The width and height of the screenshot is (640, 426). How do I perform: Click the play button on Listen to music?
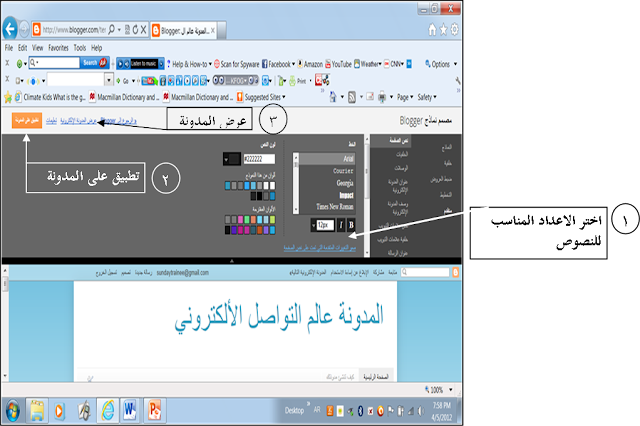click(x=120, y=64)
